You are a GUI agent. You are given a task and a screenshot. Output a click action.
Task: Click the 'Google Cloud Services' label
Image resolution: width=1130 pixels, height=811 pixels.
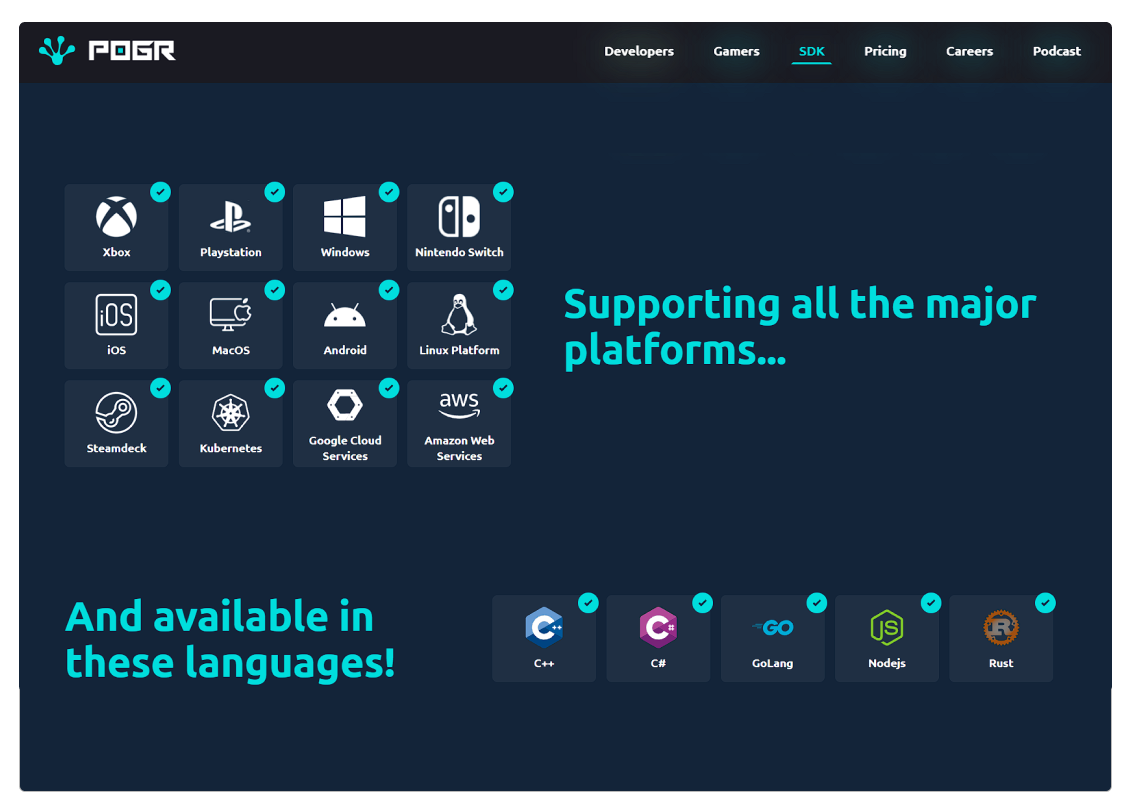pyautogui.click(x=344, y=448)
